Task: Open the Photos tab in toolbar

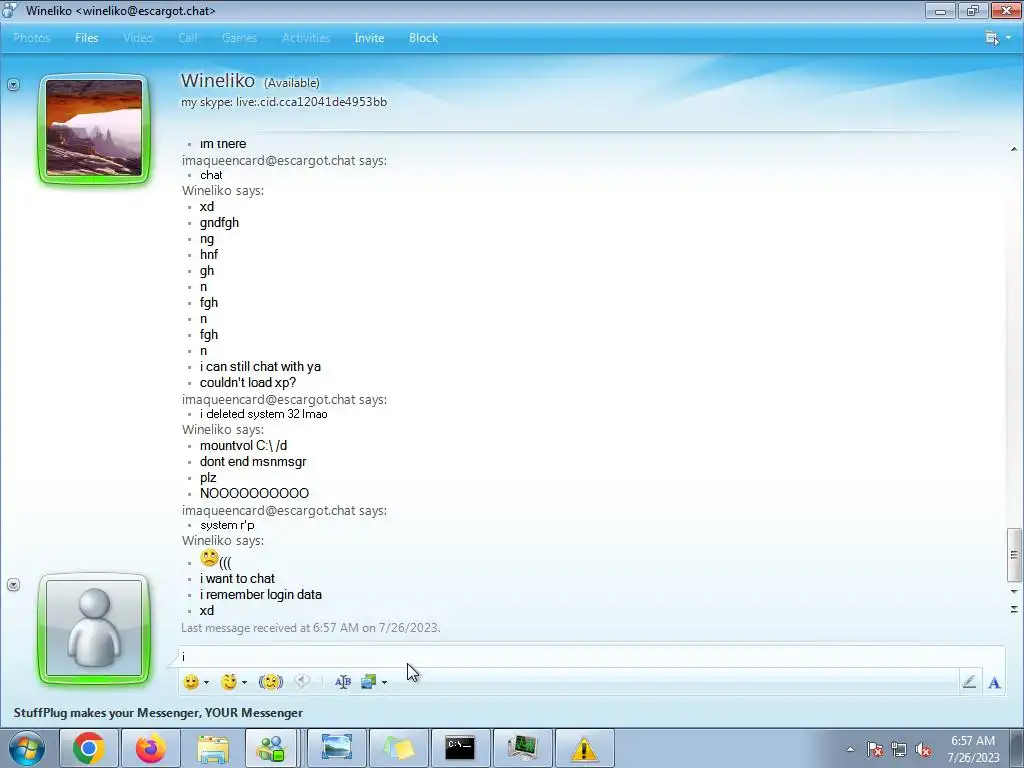Action: click(31, 38)
